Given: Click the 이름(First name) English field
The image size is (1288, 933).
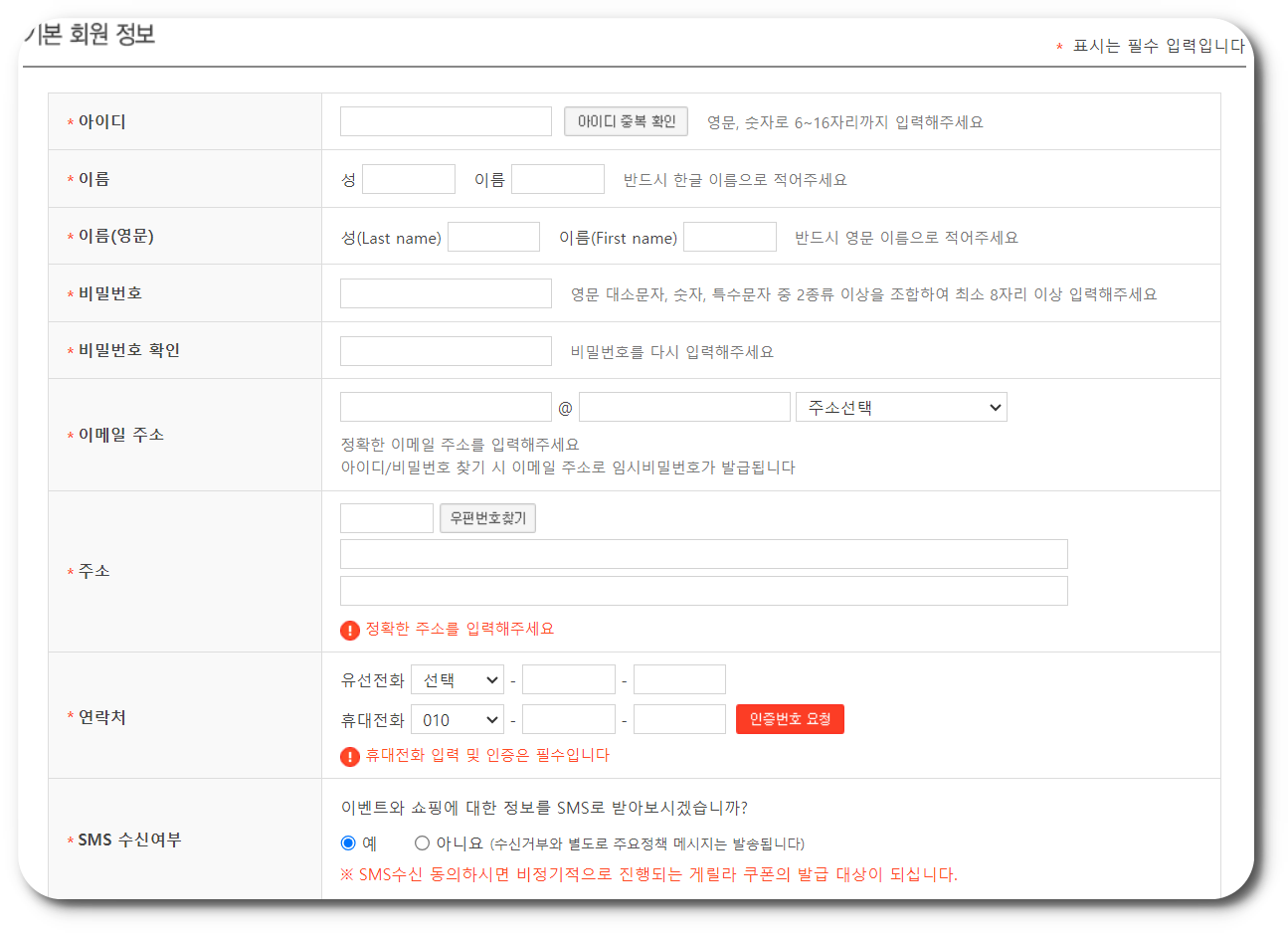Looking at the screenshot, I should point(729,237).
